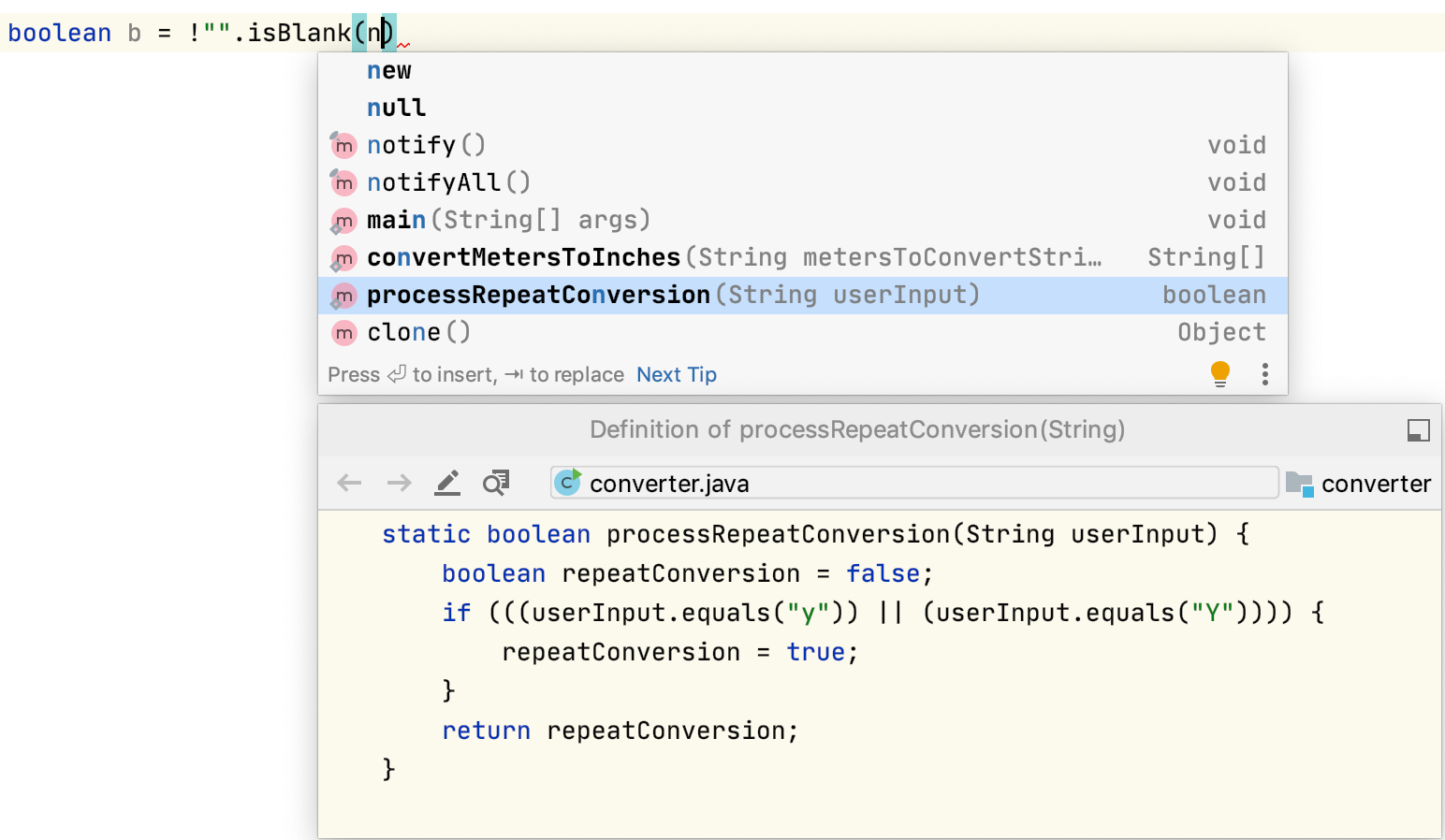The width and height of the screenshot is (1445, 840).
Task: Click the method icon beside notify()
Action: 343,145
